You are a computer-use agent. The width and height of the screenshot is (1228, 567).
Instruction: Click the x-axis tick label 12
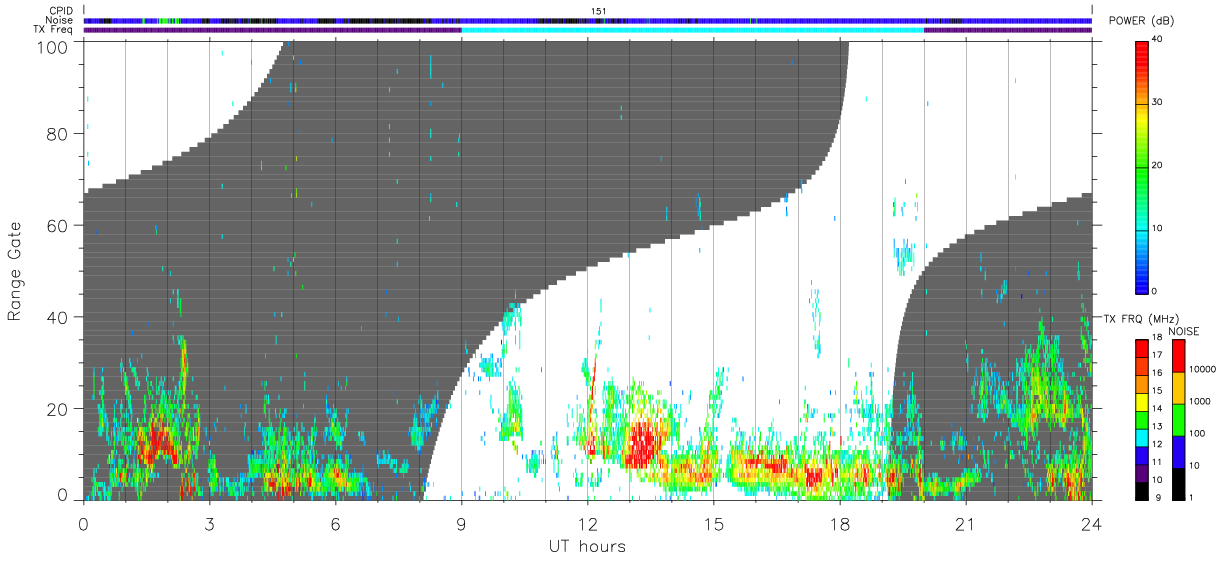tap(587, 524)
